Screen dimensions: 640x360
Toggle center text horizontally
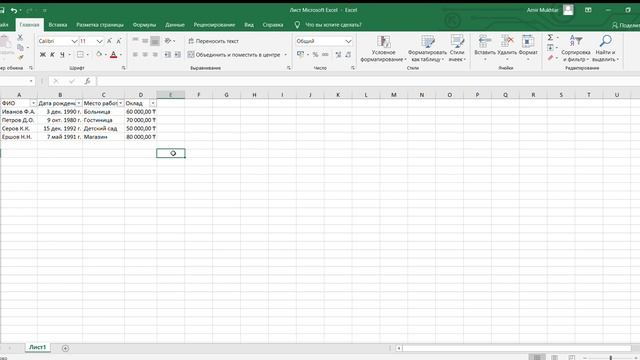coord(145,54)
